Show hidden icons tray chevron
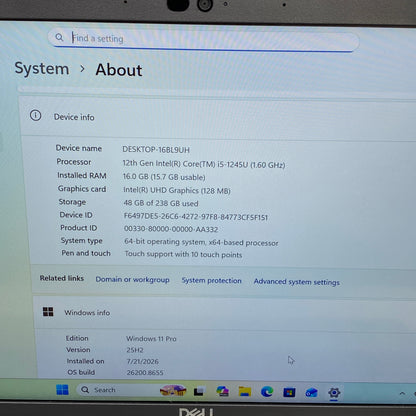The height and width of the screenshot is (416, 416). coord(402,394)
